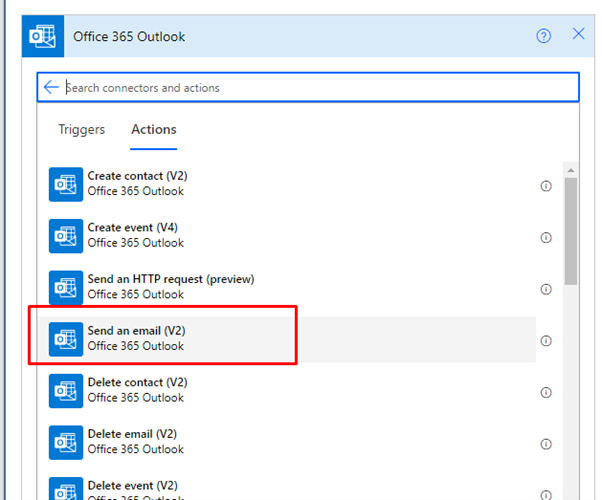Viewport: 602px width, 500px height.
Task: Show info for Send an email (V2)
Action: pyautogui.click(x=546, y=341)
